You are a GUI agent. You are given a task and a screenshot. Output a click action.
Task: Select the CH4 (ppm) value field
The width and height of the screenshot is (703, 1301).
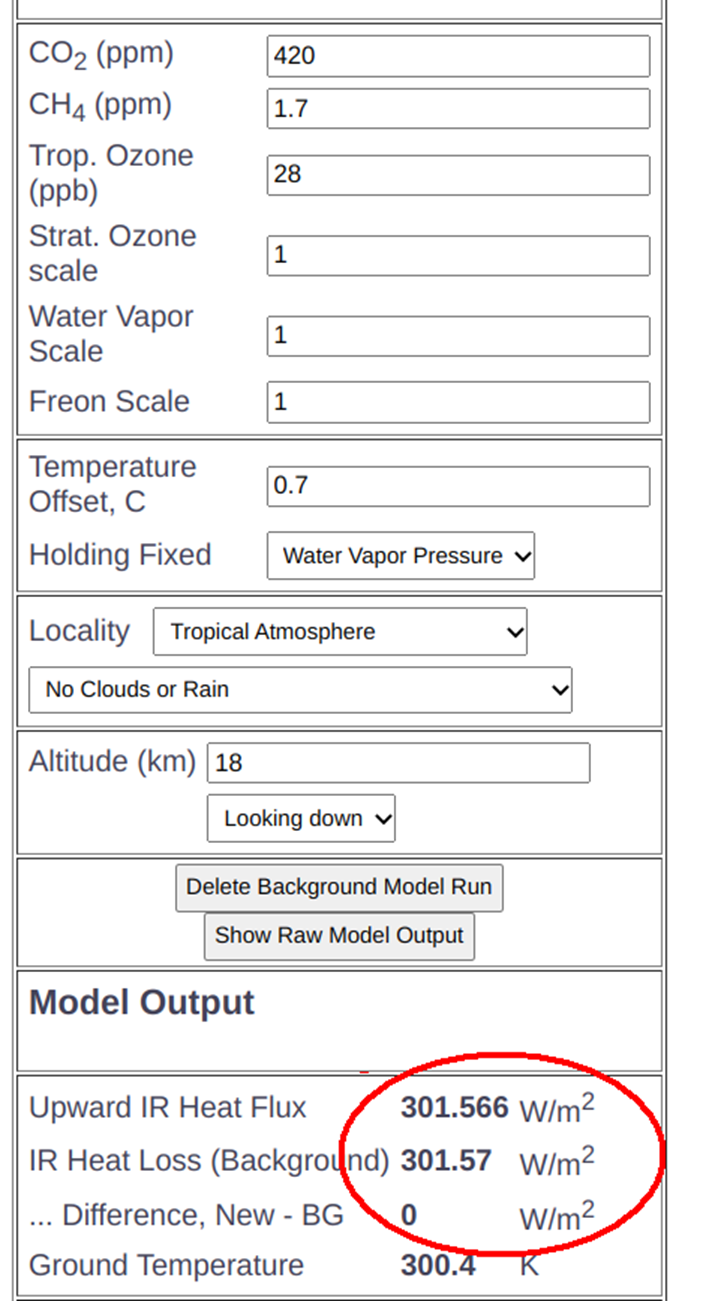pos(458,108)
